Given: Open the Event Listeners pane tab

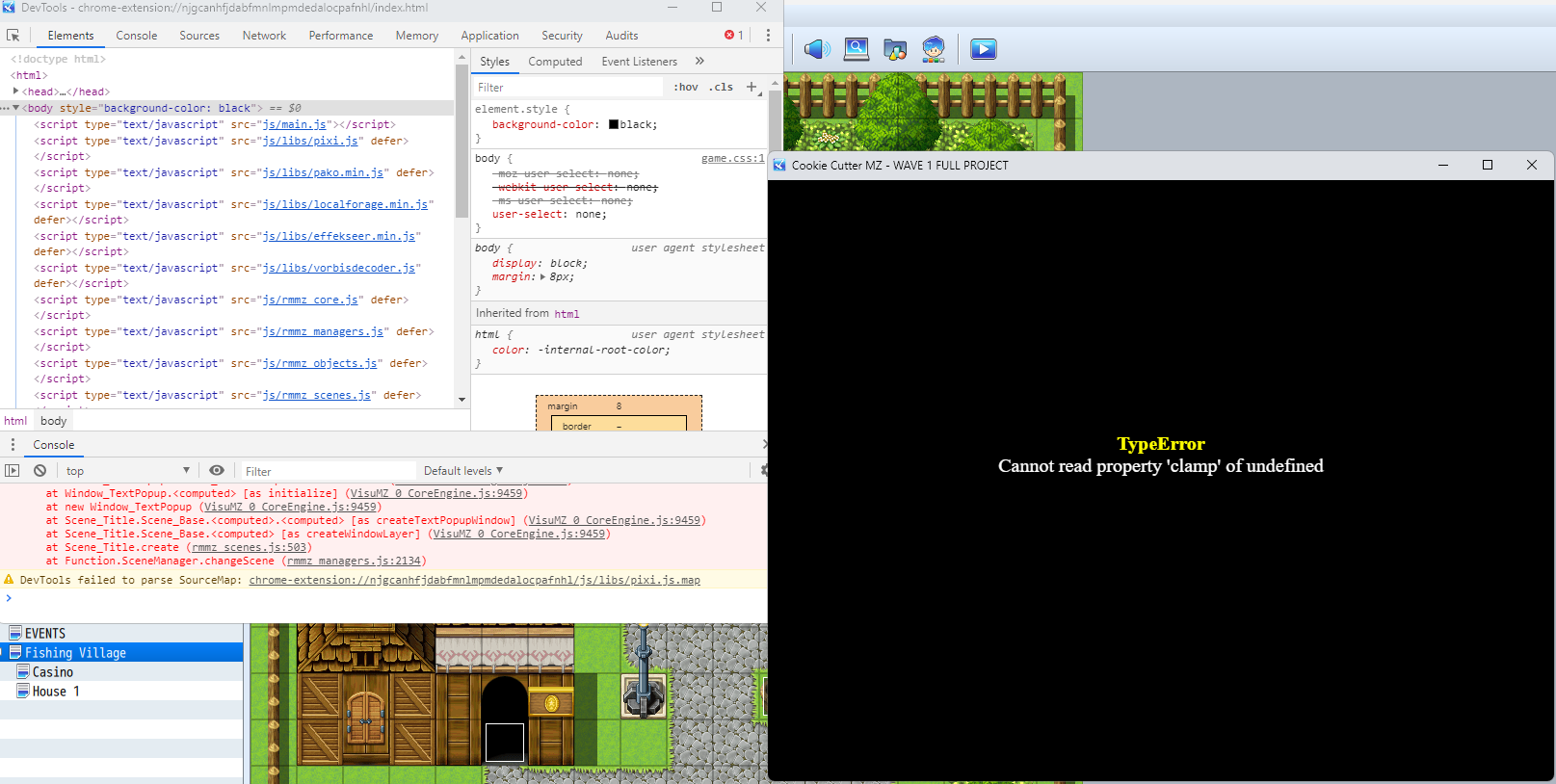Looking at the screenshot, I should [x=639, y=62].
